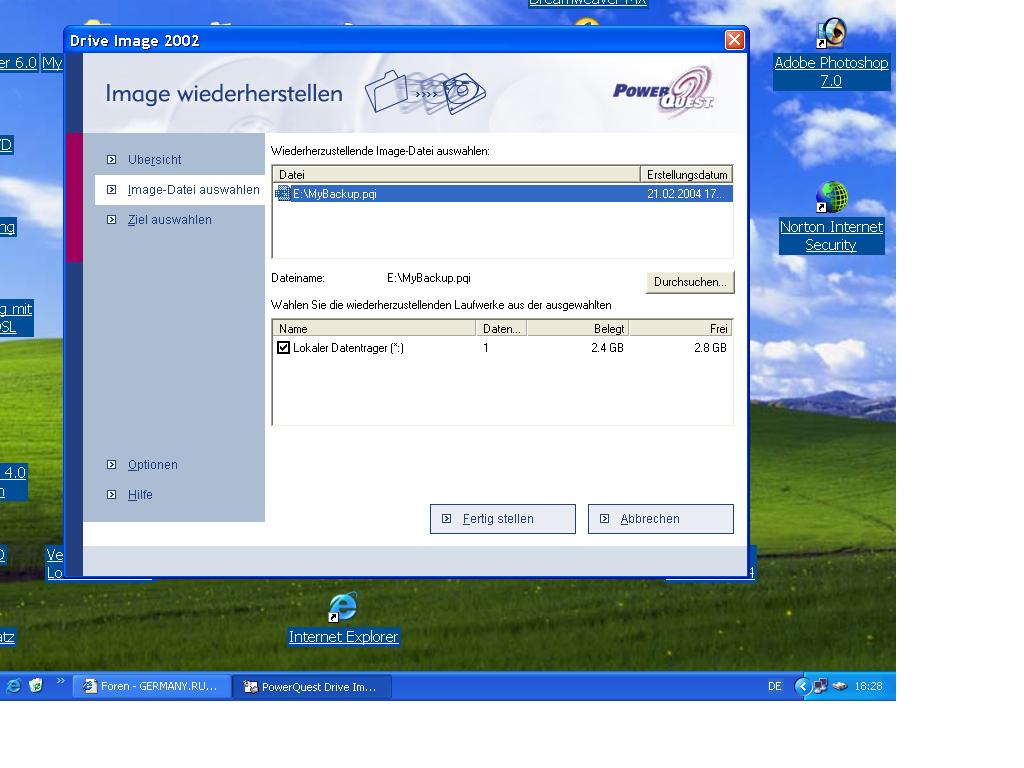Screen dimensions: 1024x768
Task: Go to Ziel auswählen step
Action: [x=169, y=220]
